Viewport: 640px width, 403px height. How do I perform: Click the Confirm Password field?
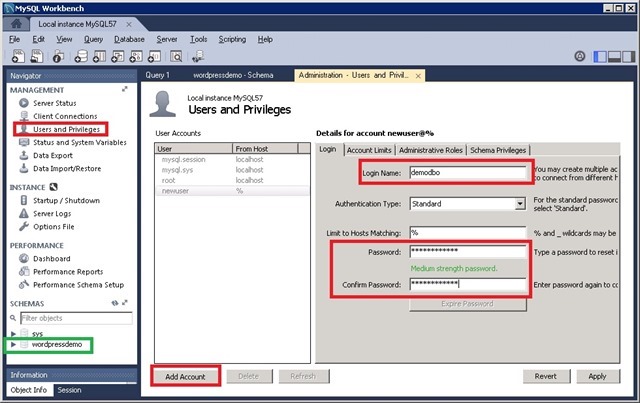point(468,284)
